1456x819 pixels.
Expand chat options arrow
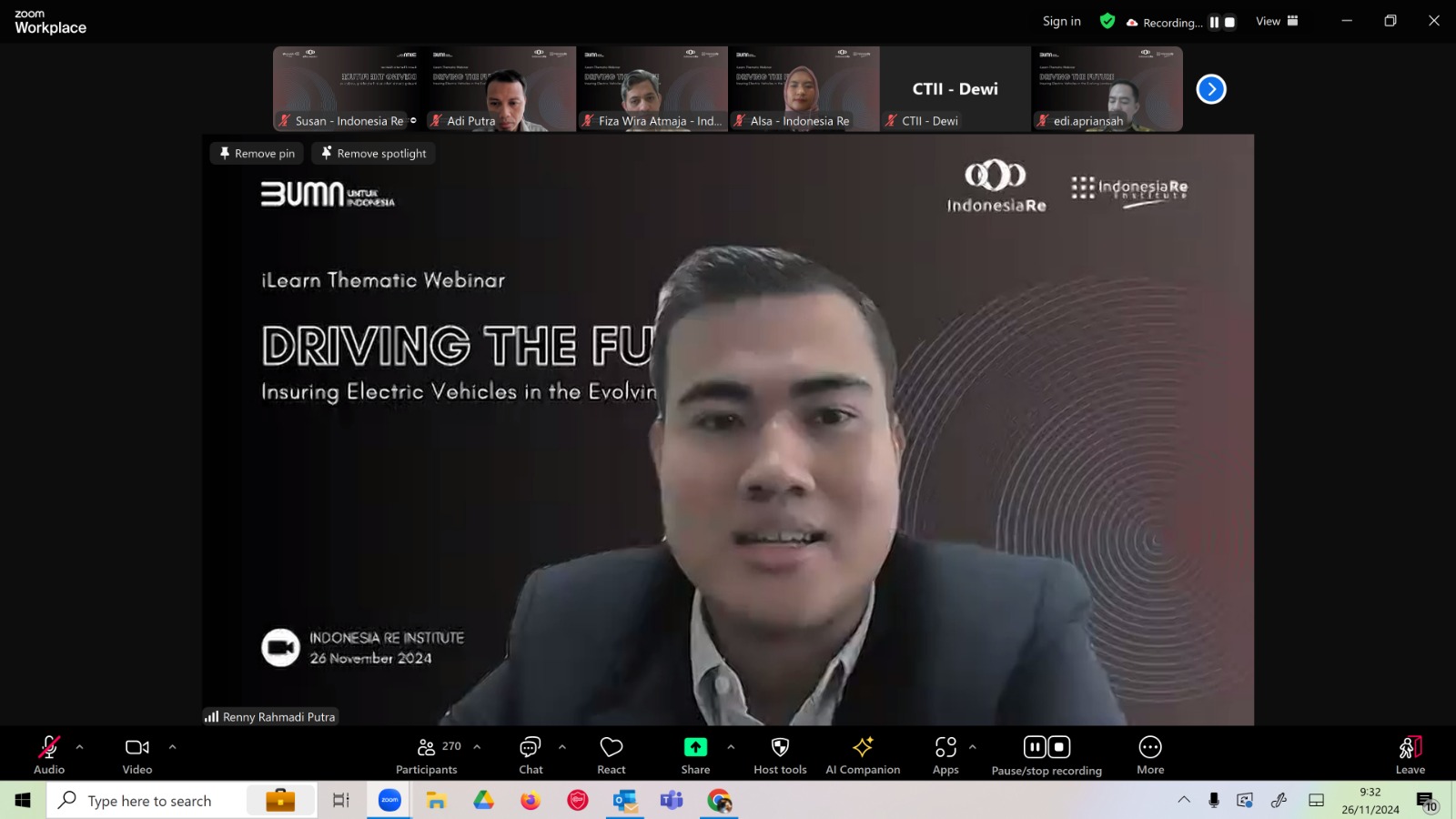(x=562, y=747)
